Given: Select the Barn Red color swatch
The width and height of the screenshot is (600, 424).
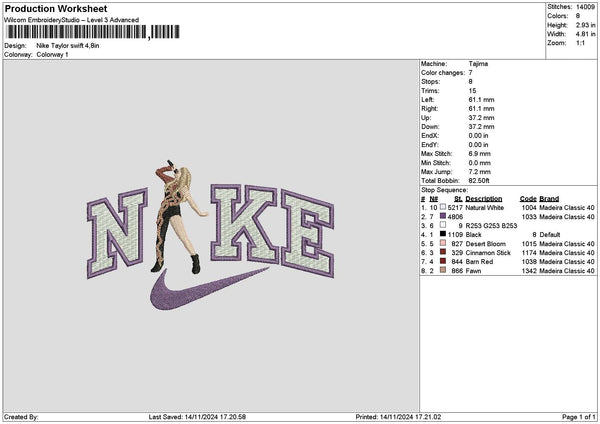Looking at the screenshot, I should tap(443, 261).
